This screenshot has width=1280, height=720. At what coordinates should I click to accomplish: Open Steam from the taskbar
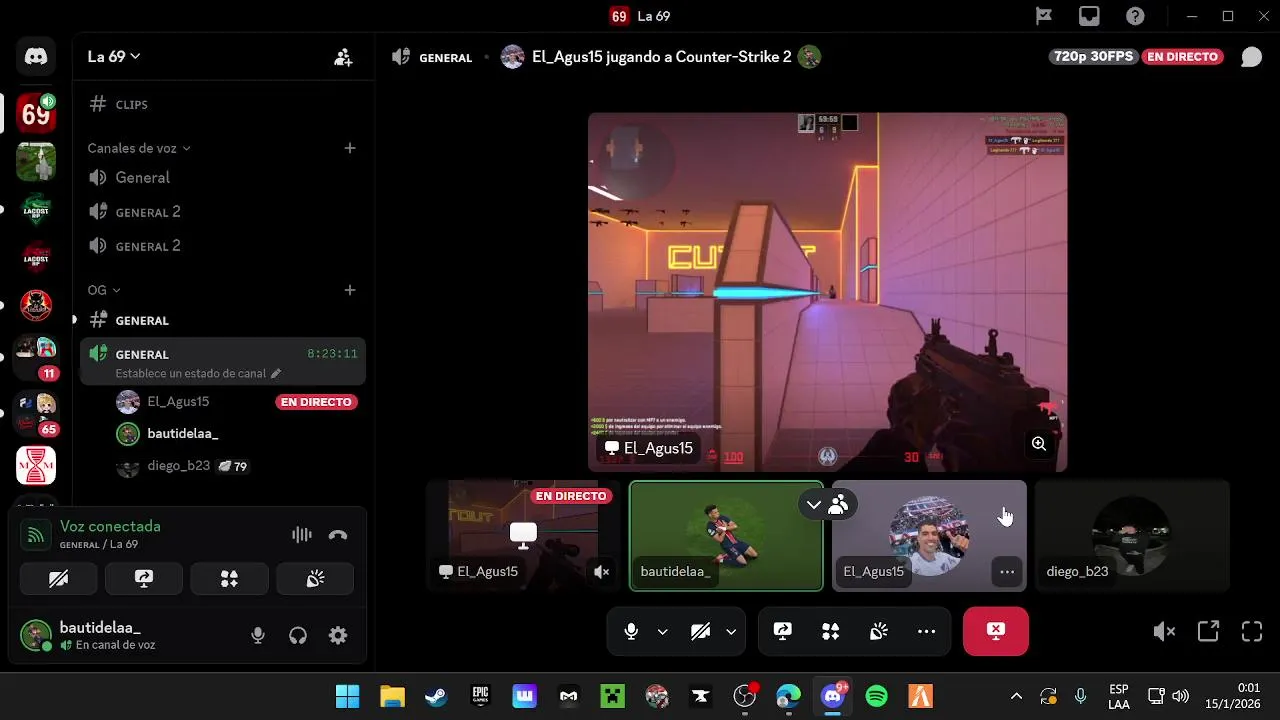click(436, 696)
